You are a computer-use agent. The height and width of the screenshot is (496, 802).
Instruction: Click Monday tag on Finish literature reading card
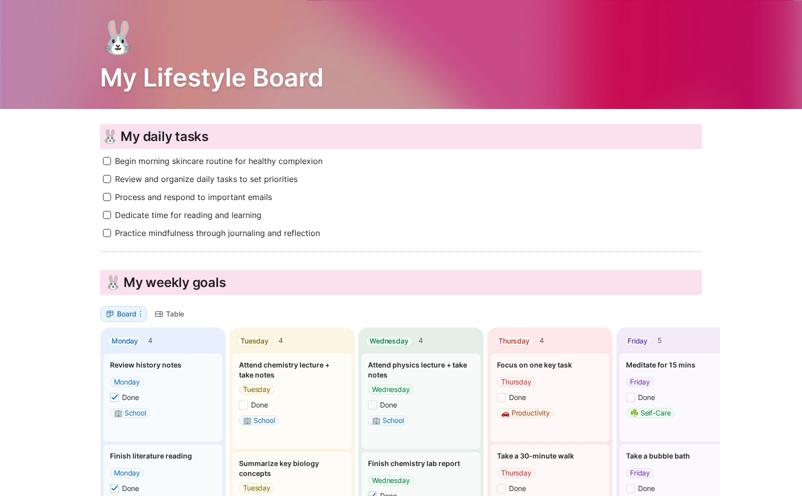point(126,473)
